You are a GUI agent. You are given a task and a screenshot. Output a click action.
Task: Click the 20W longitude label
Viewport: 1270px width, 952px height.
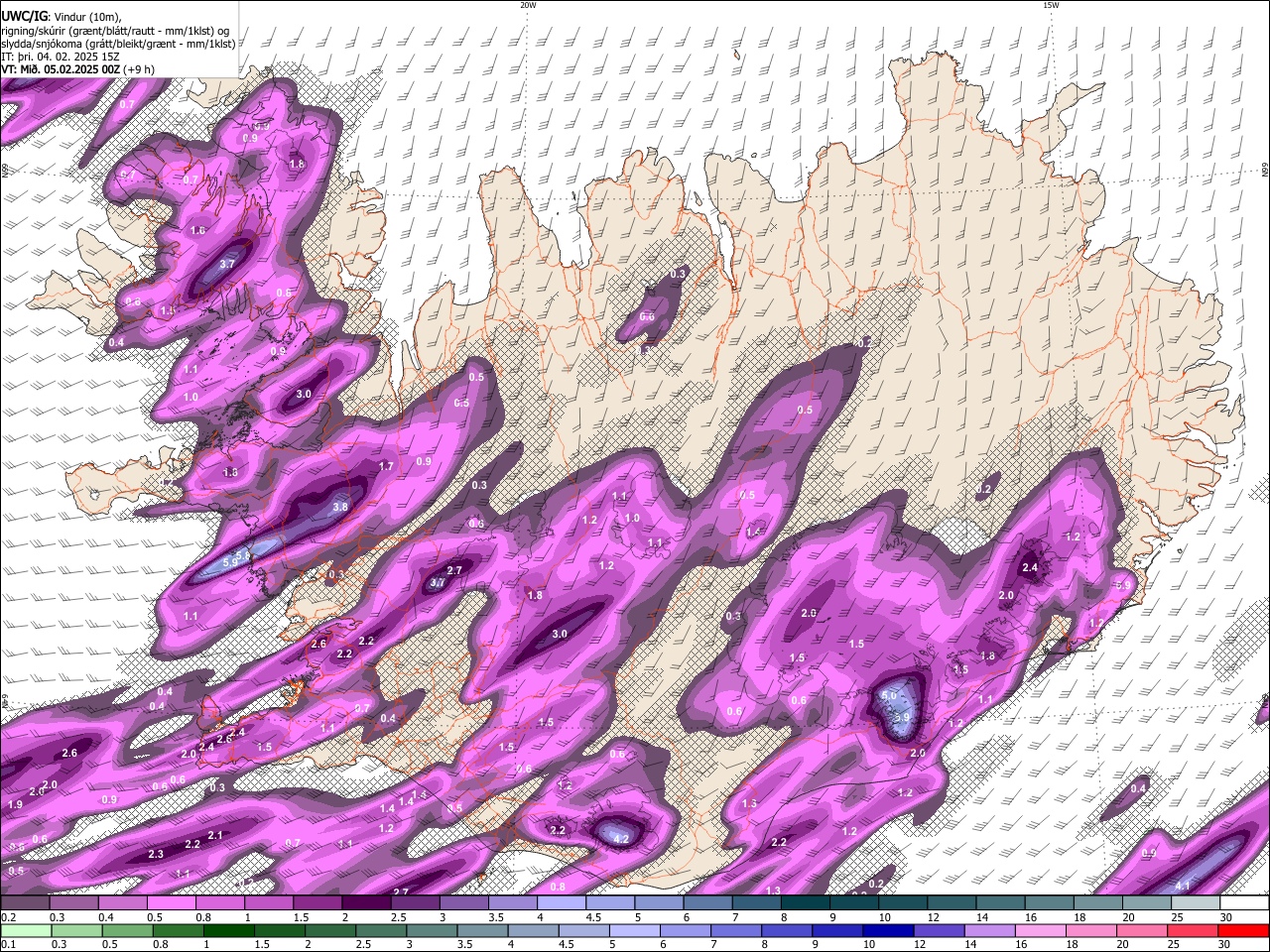(528, 5)
